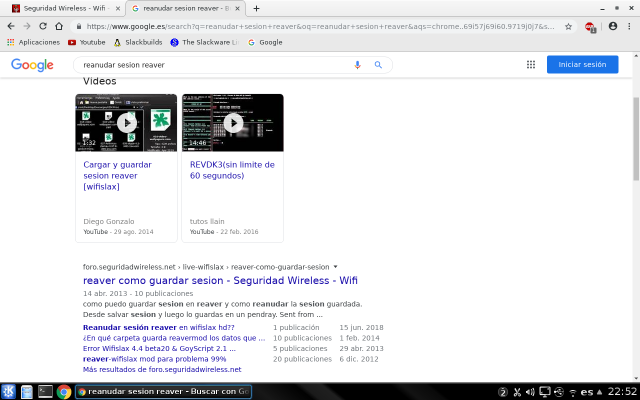Open the device notifier tray icon
Viewport: 640px width, 400px height.
(559, 392)
